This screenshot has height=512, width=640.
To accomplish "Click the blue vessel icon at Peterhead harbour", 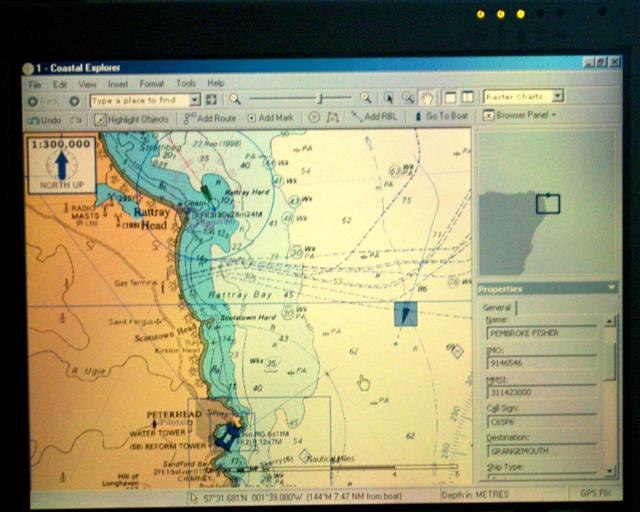I will point(228,437).
